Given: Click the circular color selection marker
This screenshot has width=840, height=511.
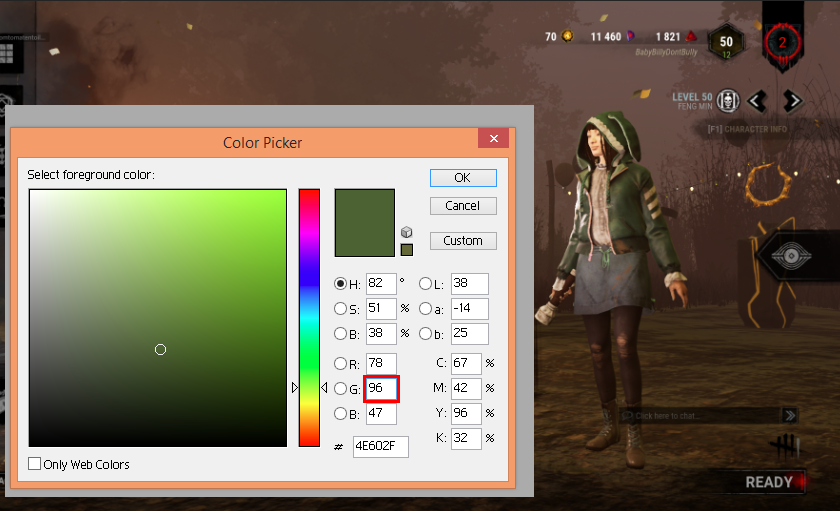Looking at the screenshot, I should [160, 350].
